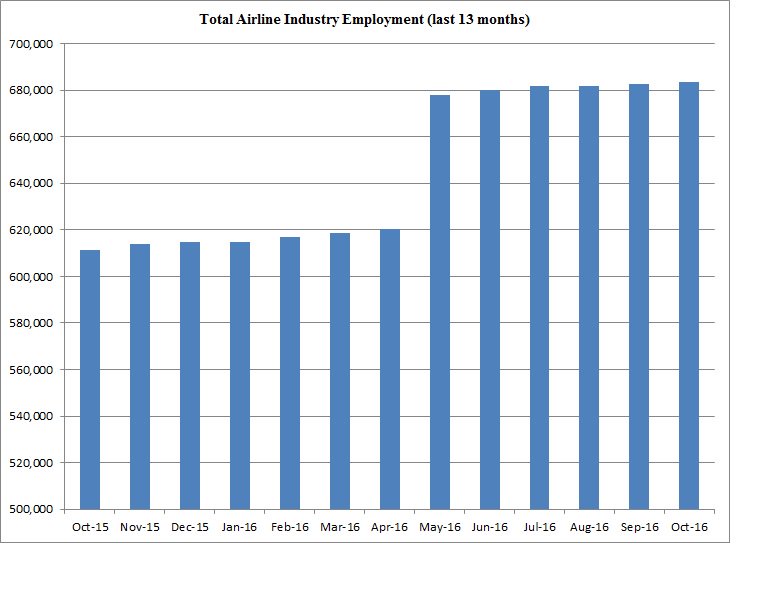Viewport: 768px width, 614px height.
Task: Click the '640,000' y-axis value
Action: [31, 184]
